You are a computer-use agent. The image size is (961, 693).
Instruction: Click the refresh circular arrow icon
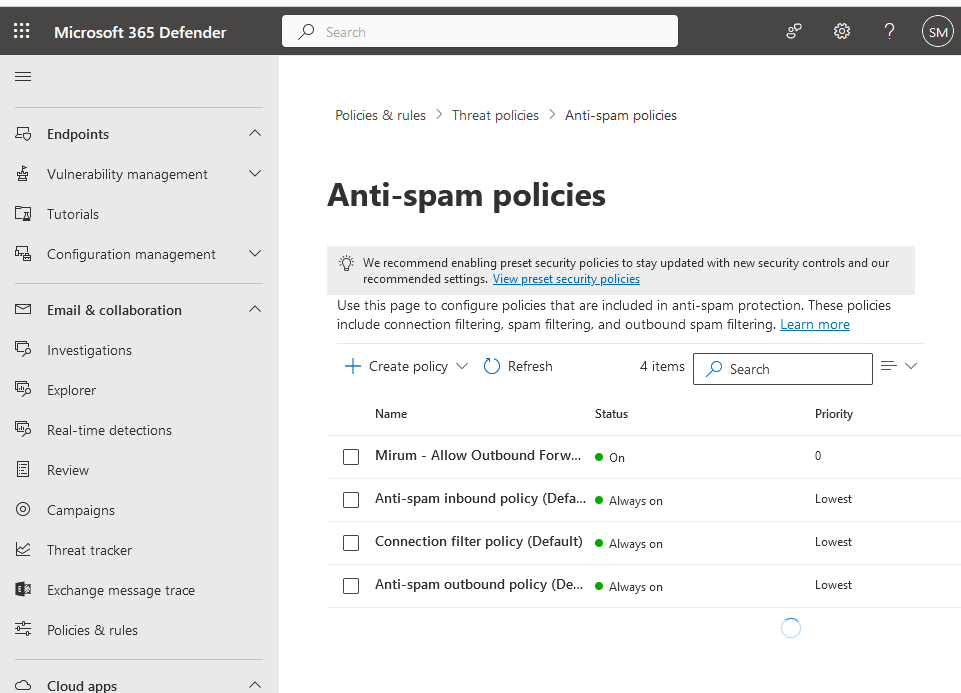(x=492, y=366)
